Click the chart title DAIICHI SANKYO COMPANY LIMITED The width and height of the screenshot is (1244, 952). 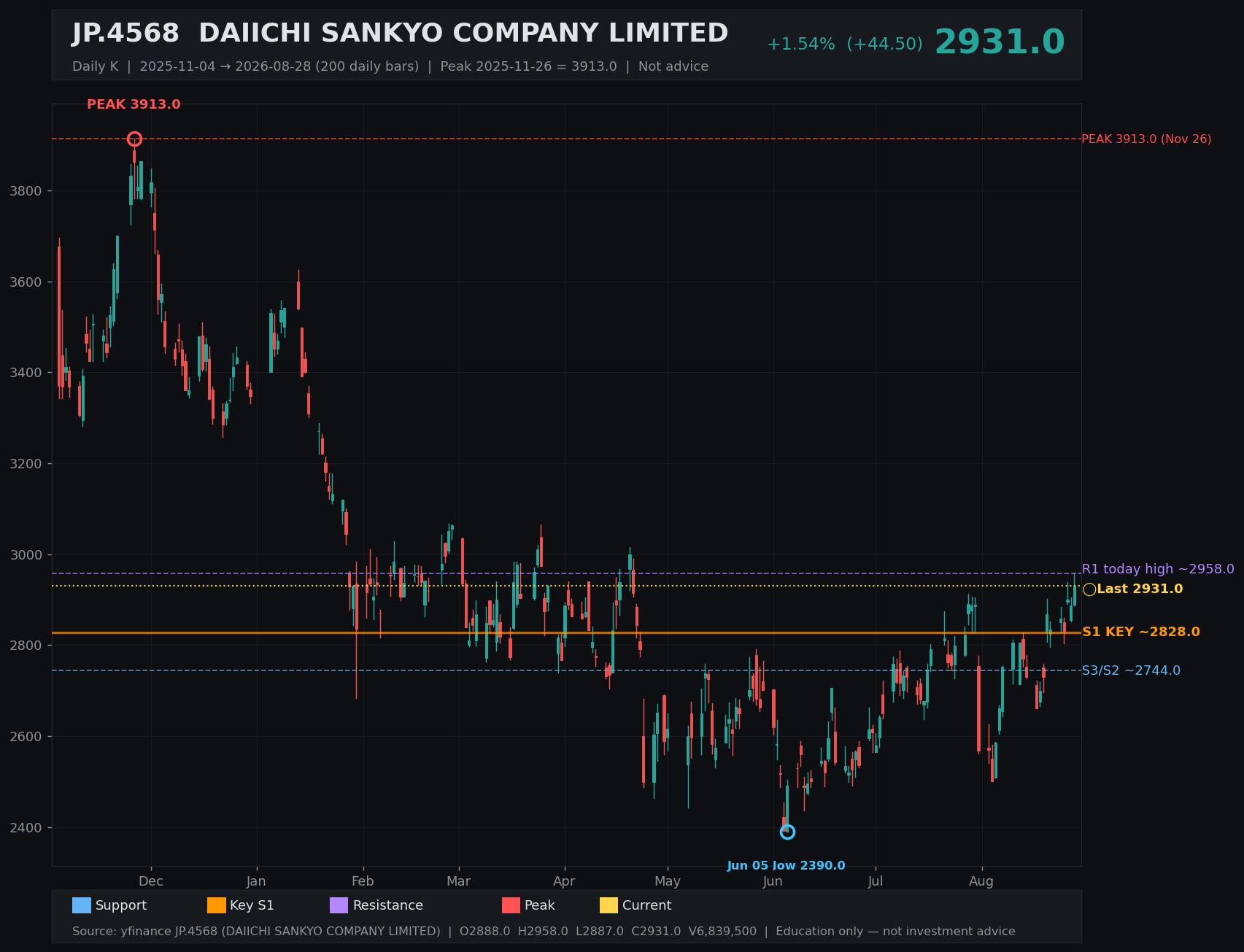pos(463,34)
